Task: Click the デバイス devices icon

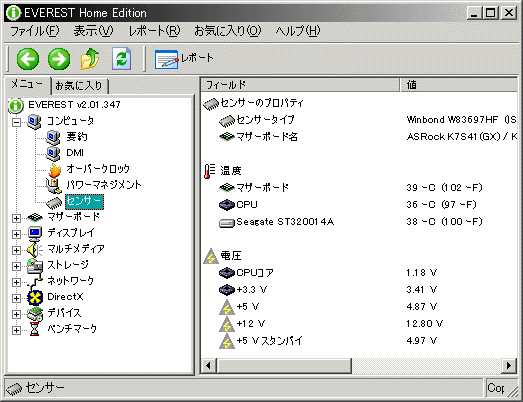Action: point(35,314)
